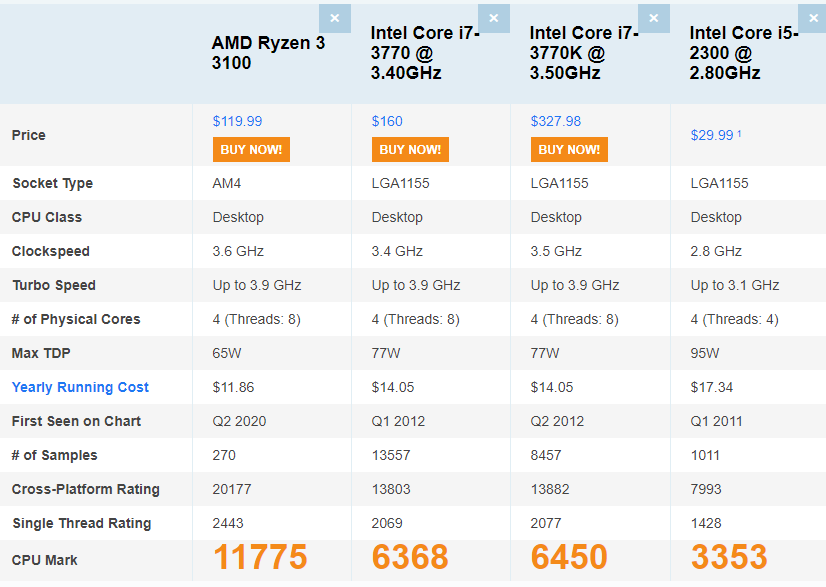
Task: Remove Intel Core i5-2300 column
Action: coord(813,18)
